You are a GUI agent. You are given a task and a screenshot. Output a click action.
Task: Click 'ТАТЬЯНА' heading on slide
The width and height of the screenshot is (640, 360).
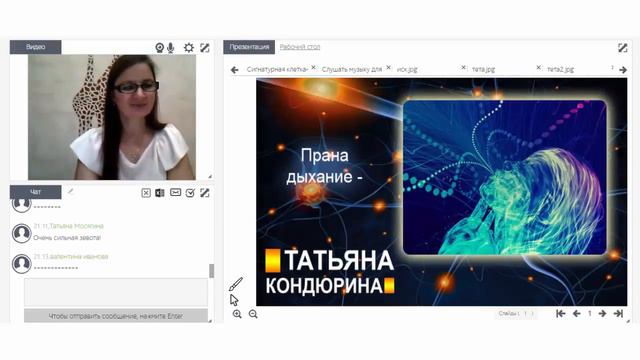[x=339, y=260]
